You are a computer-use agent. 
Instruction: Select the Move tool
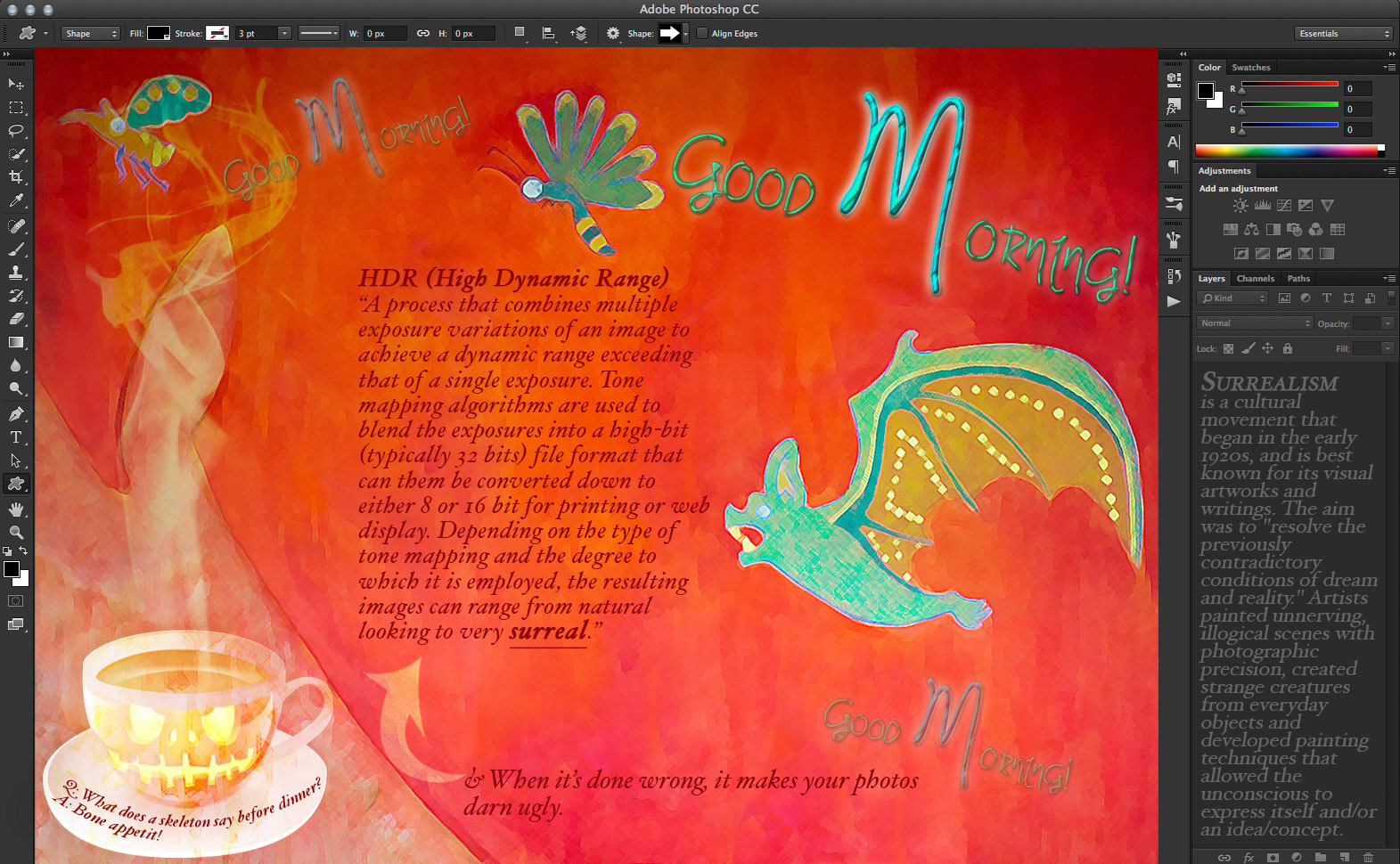(x=16, y=84)
